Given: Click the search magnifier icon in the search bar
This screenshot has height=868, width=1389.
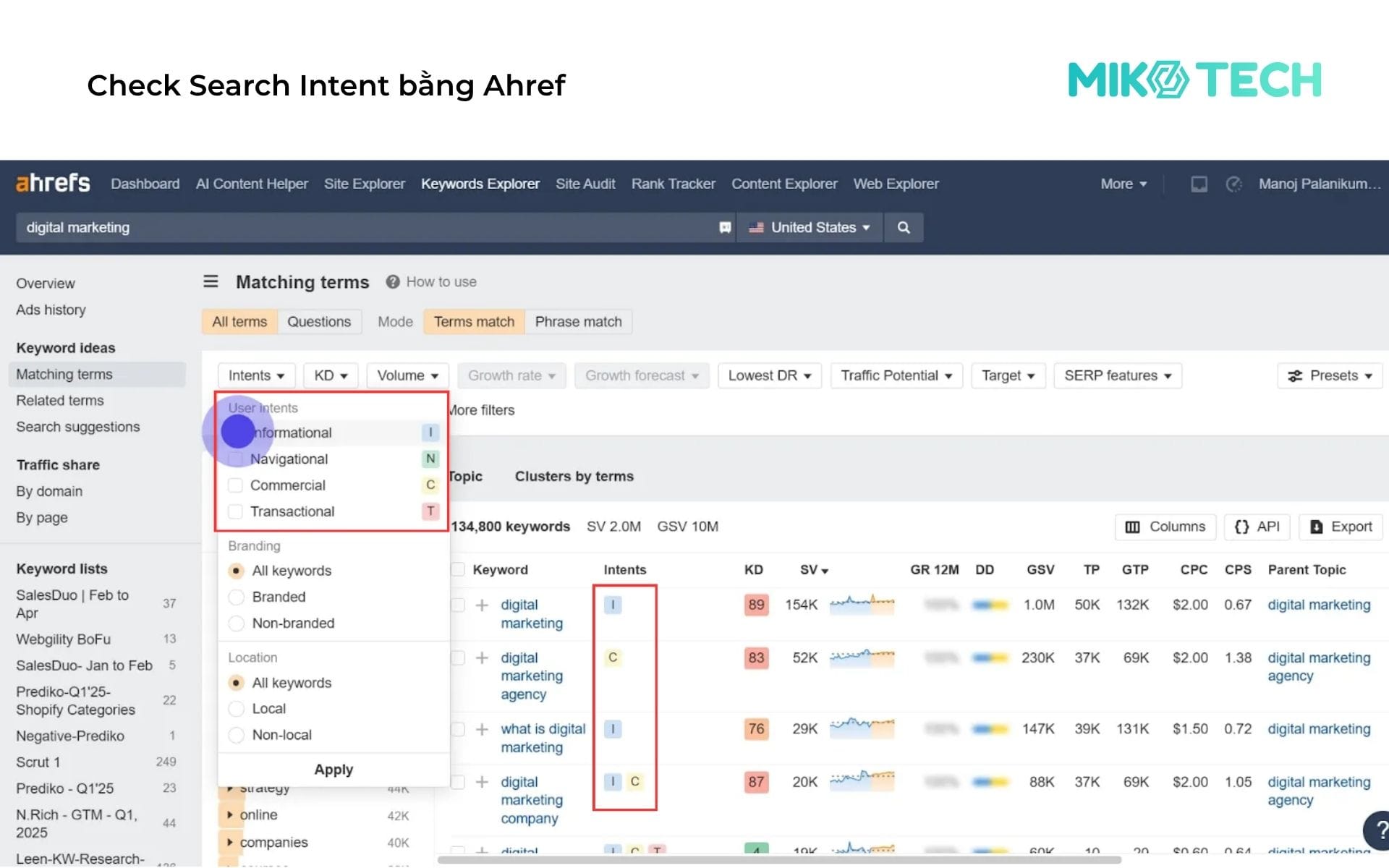Looking at the screenshot, I should [903, 227].
